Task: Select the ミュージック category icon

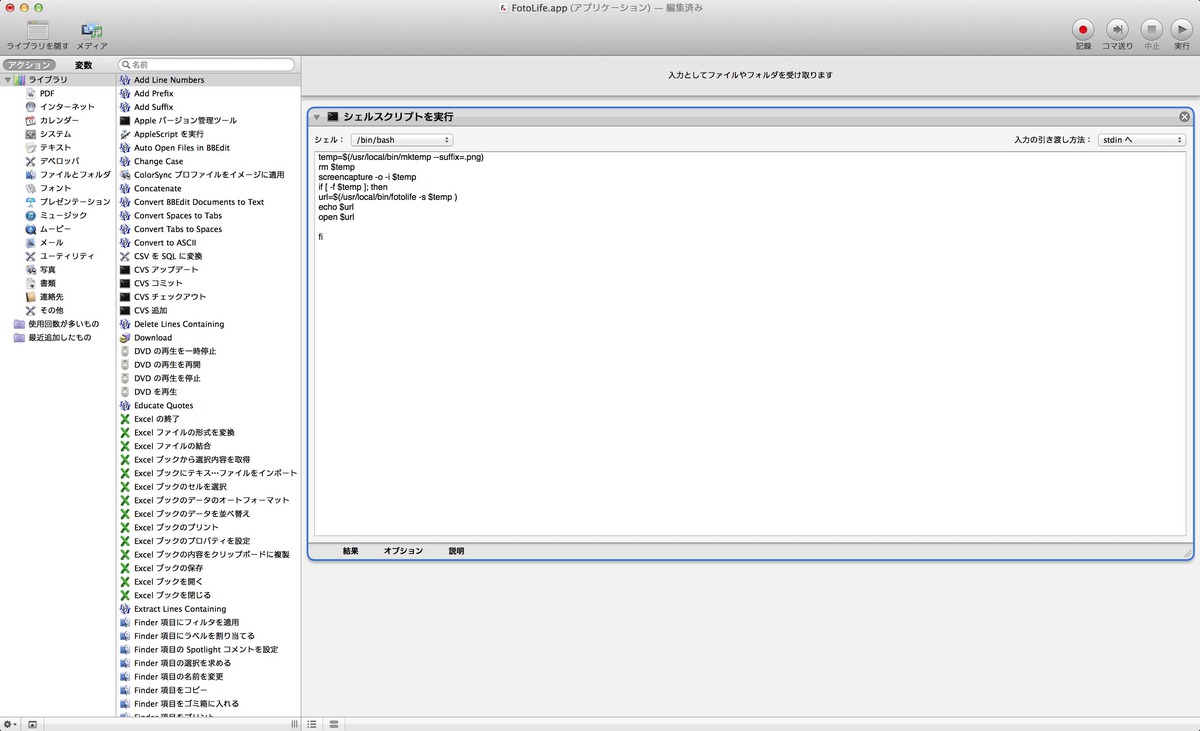Action: pos(31,215)
